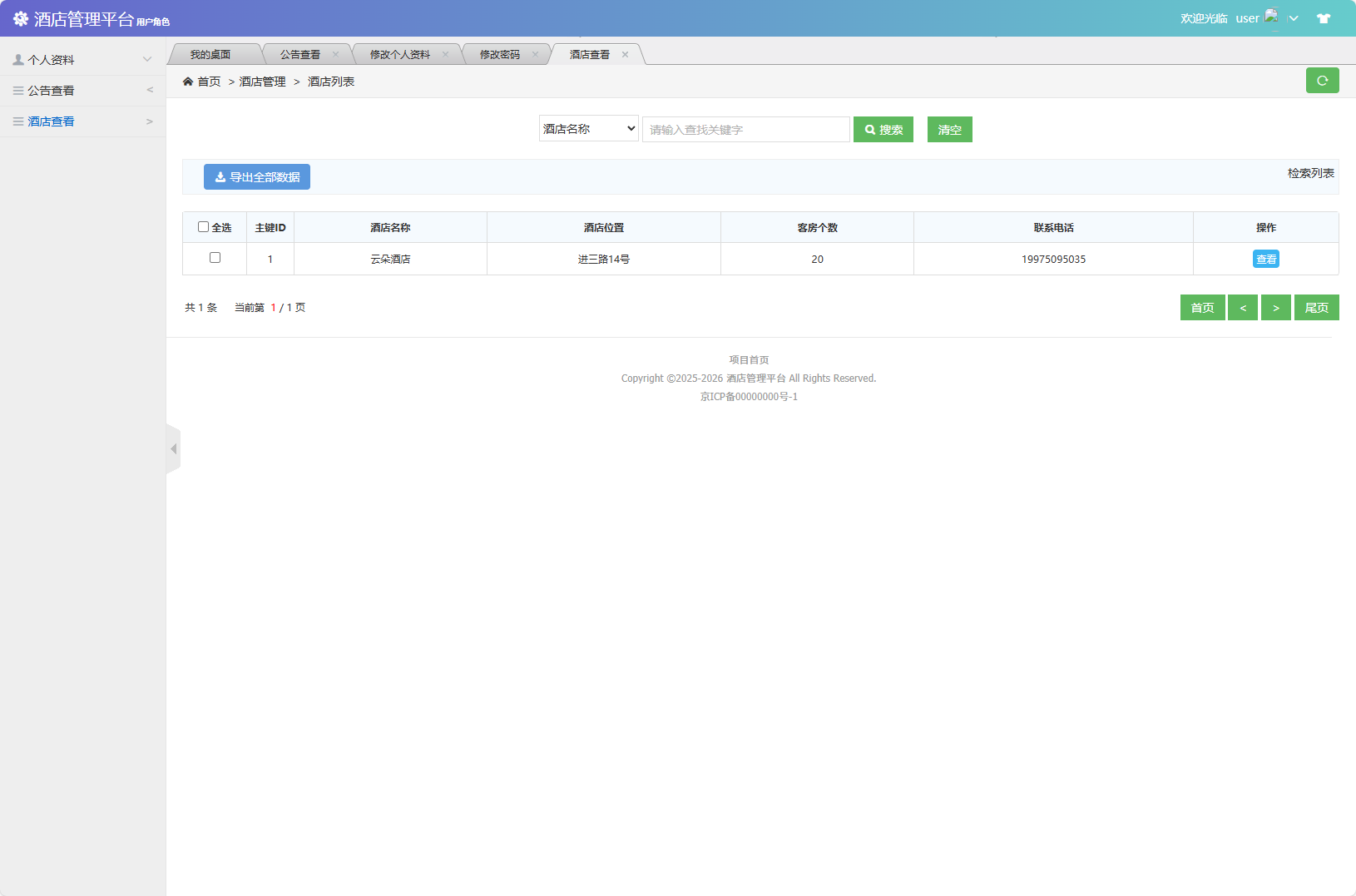Open the 酒店名称 search field dropdown
This screenshot has width=1356, height=896.
[589, 129]
